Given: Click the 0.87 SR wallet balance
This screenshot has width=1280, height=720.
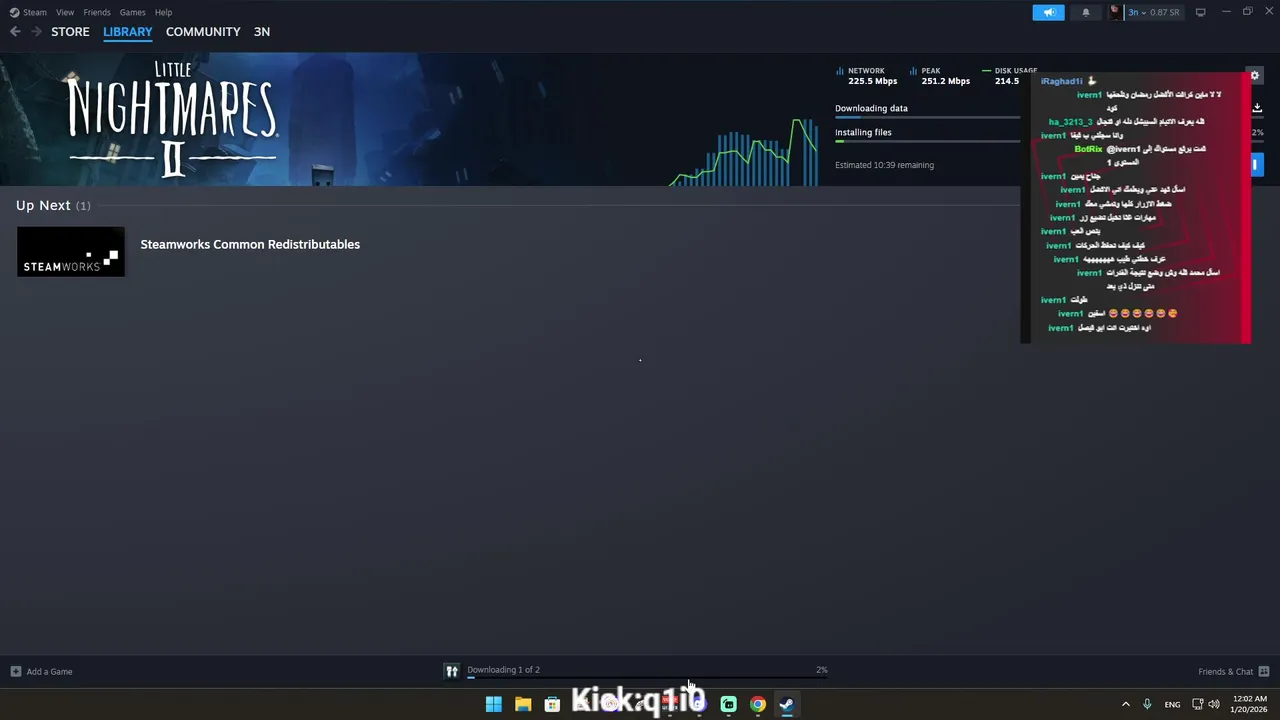Looking at the screenshot, I should pyautogui.click(x=1164, y=12).
